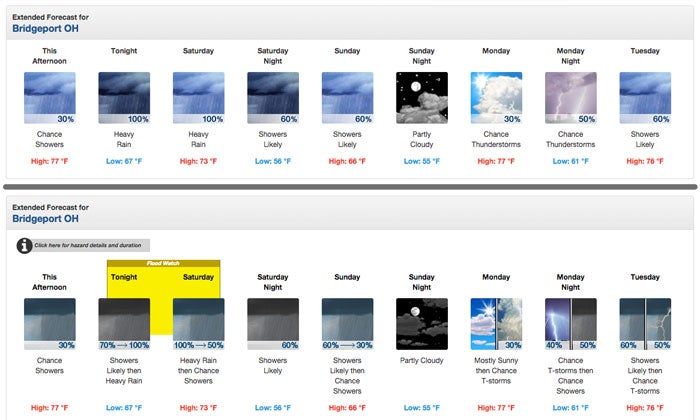700x420 pixels.
Task: Click the Tuesday showers likely icon in upper forecast
Action: pos(645,98)
